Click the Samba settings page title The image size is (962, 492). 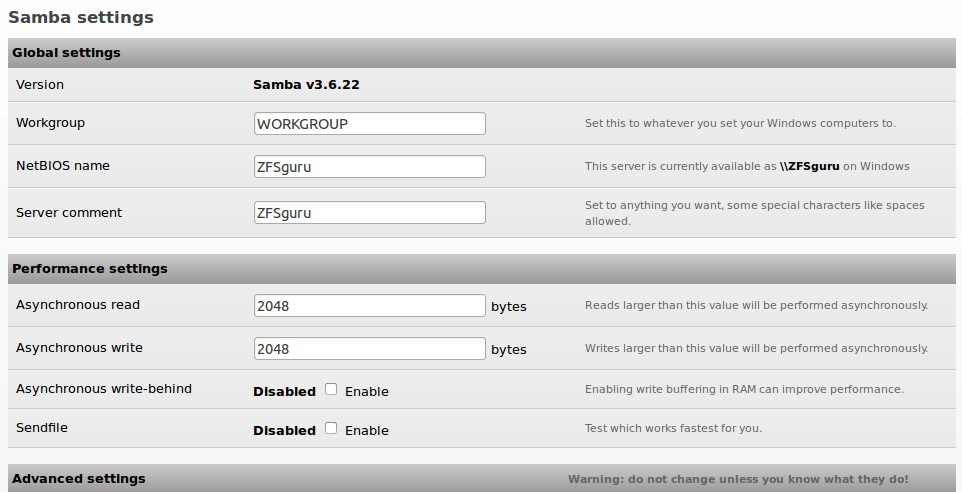click(x=81, y=17)
